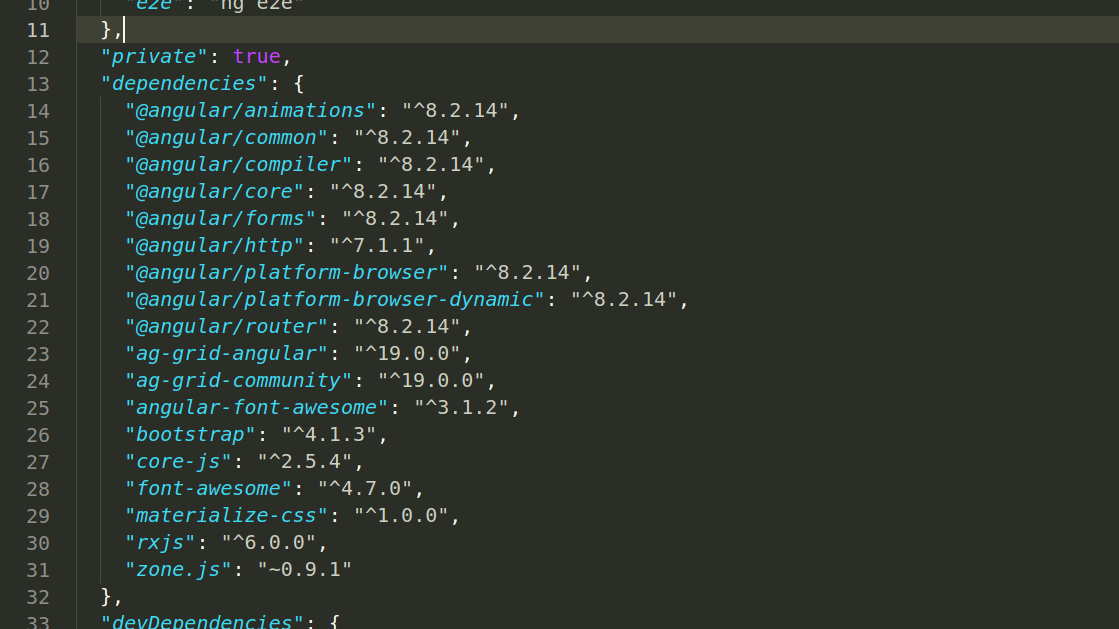Viewport: 1119px width, 629px height.
Task: Click "^2.5.4" version string
Action: coord(305,462)
